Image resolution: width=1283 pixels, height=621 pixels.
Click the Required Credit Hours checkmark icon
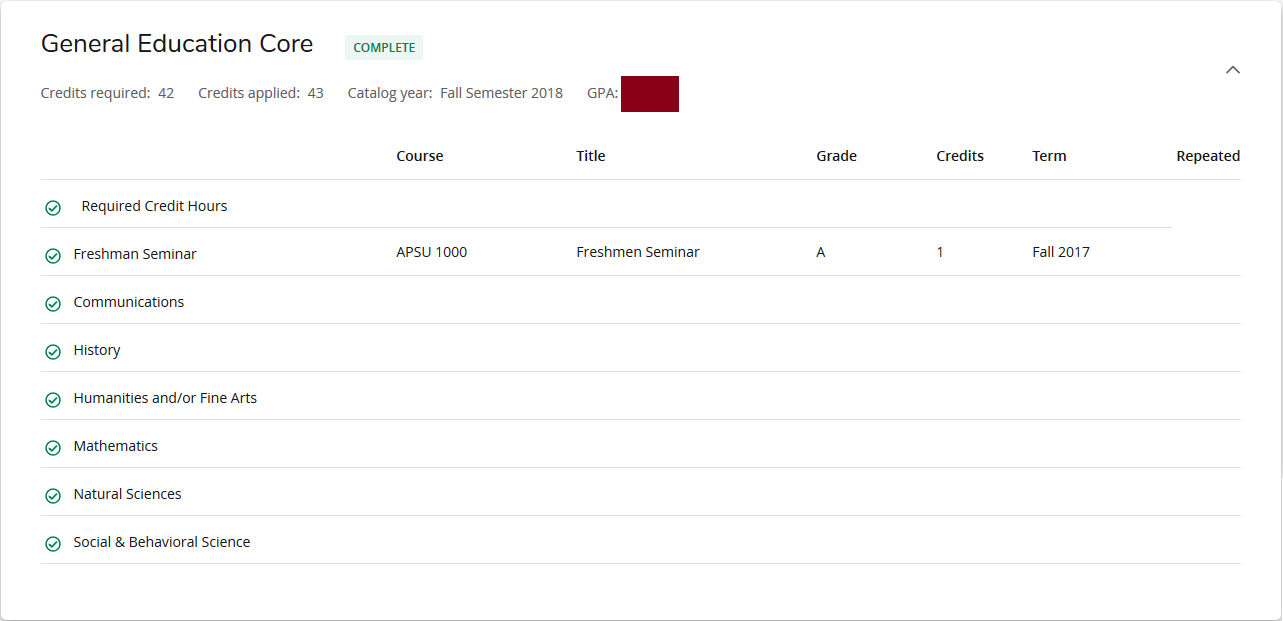pos(53,208)
